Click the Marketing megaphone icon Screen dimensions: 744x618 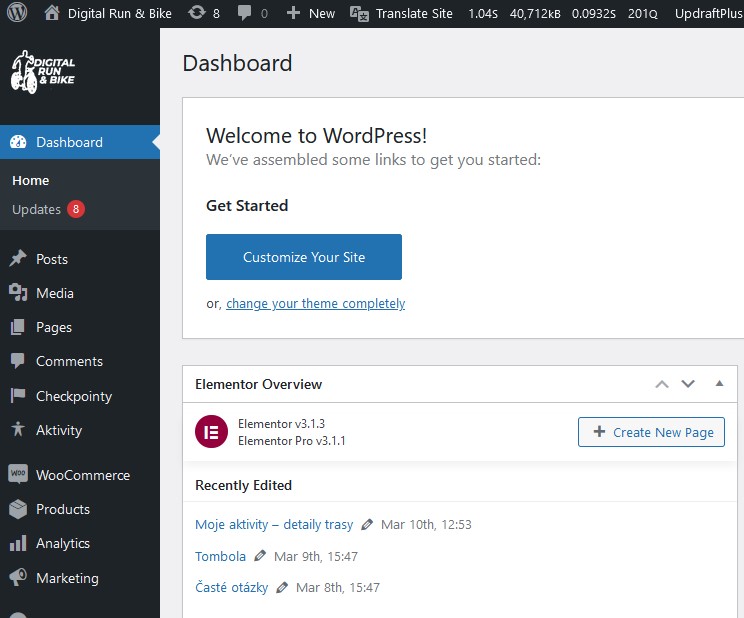pyautogui.click(x=18, y=578)
